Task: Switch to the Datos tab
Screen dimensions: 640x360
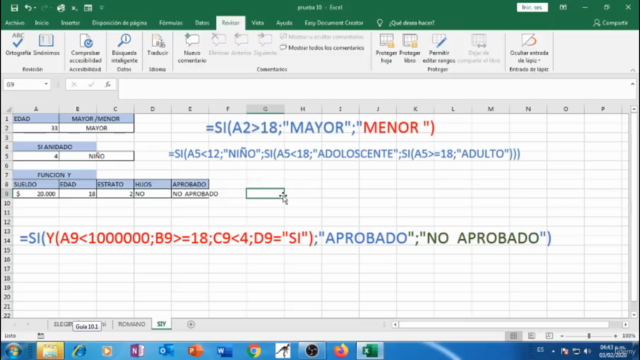Action: tap(202, 23)
